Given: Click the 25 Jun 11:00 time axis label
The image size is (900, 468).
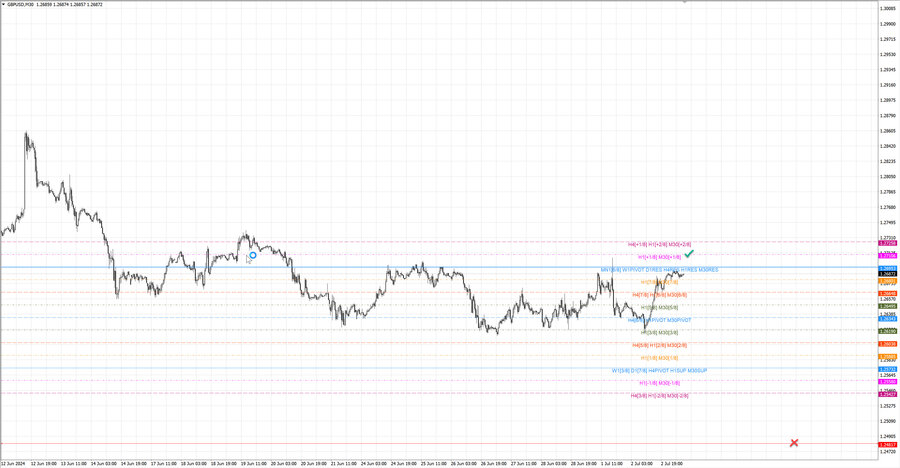Looking at the screenshot, I should click(x=433, y=463).
